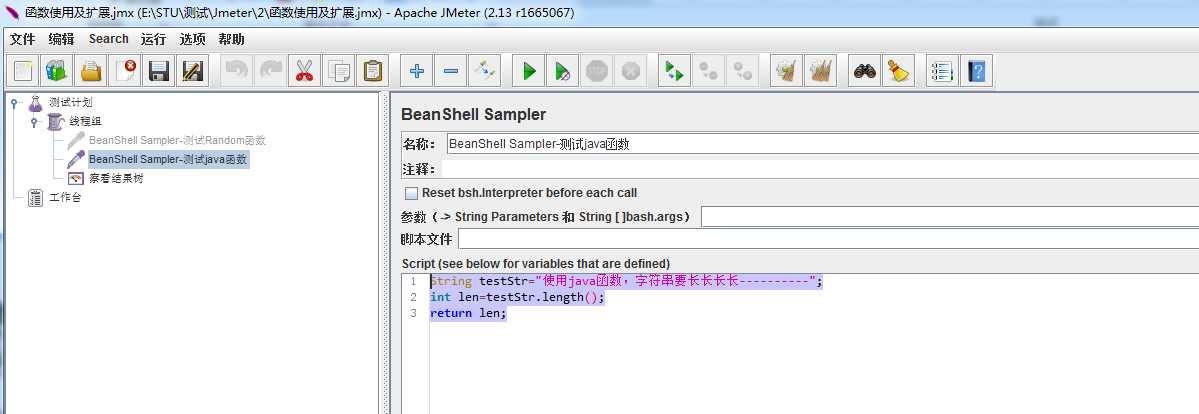Select 测试计划 in the tree
The height and width of the screenshot is (414, 1199).
tap(70, 103)
